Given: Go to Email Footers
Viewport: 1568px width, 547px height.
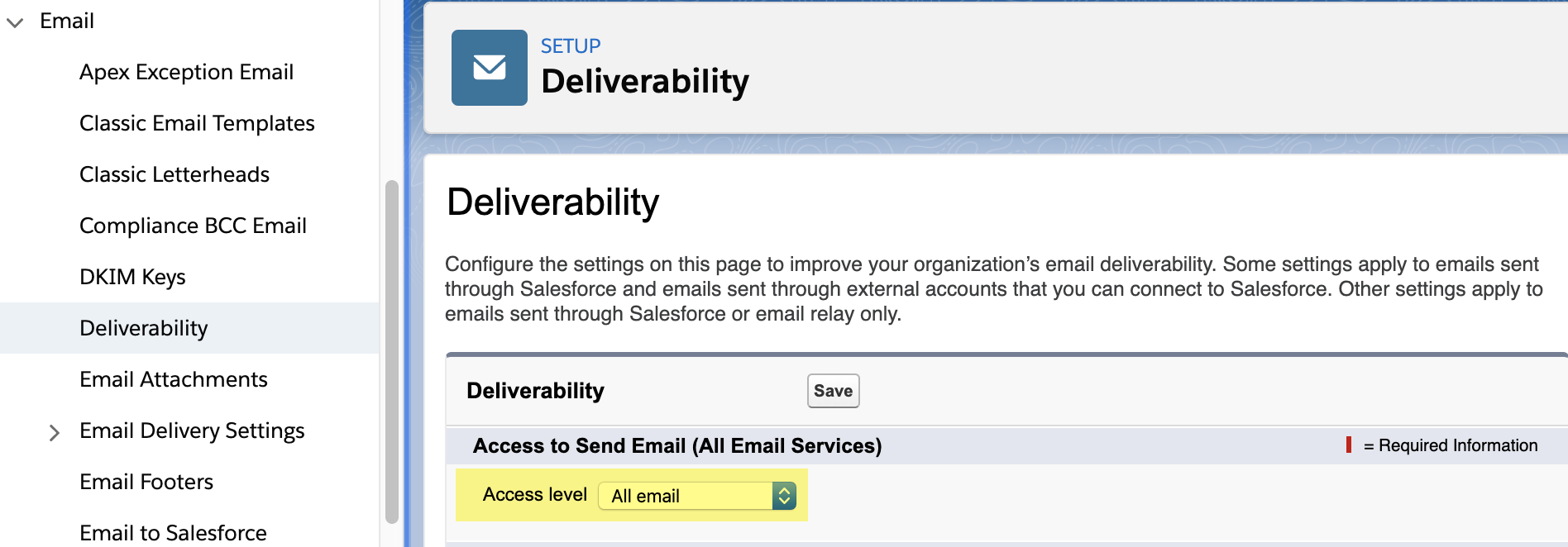Looking at the screenshot, I should pos(146,482).
